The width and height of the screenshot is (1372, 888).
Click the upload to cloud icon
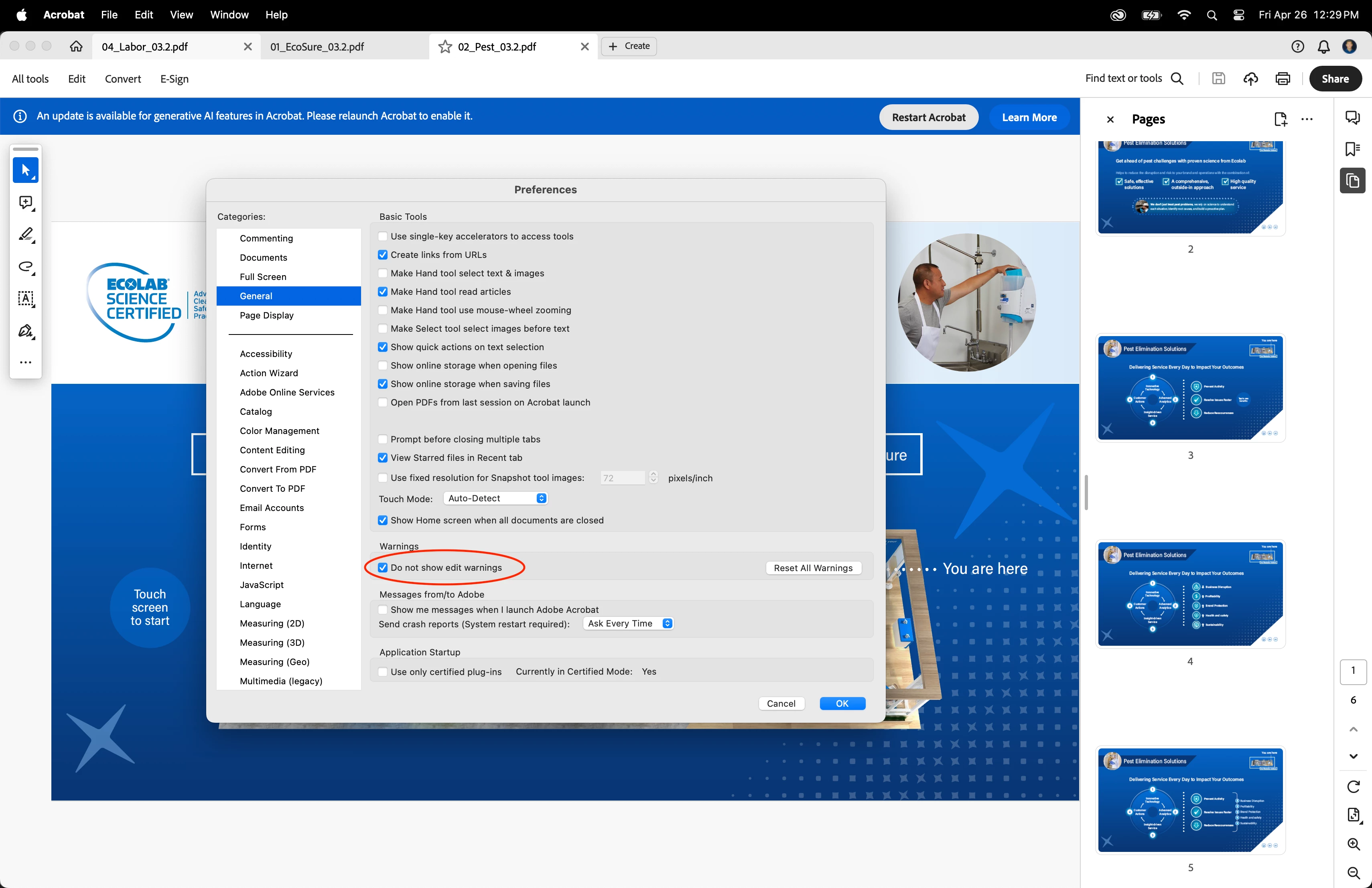[1250, 79]
